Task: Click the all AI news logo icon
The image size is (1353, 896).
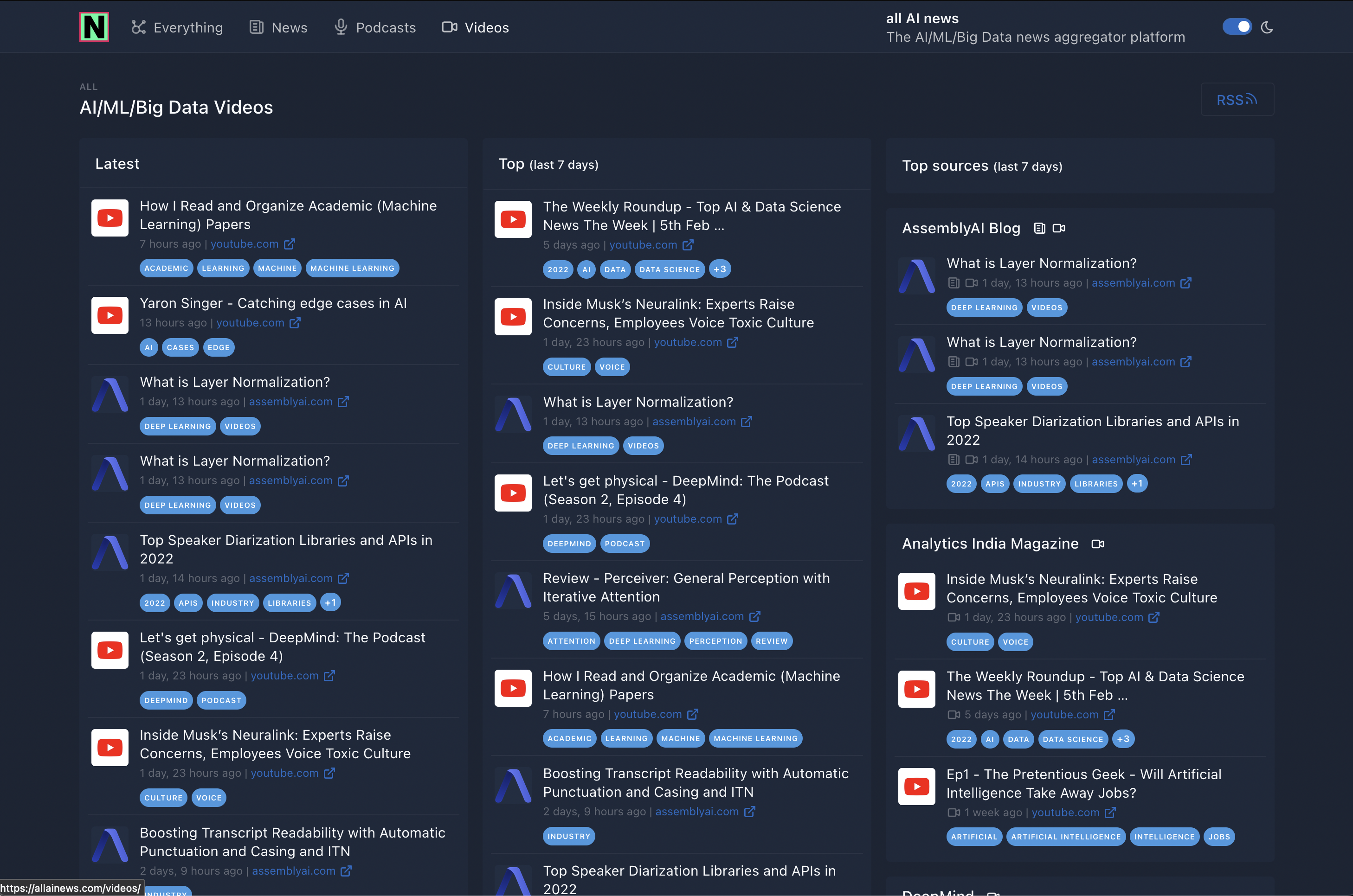Action: 94,26
